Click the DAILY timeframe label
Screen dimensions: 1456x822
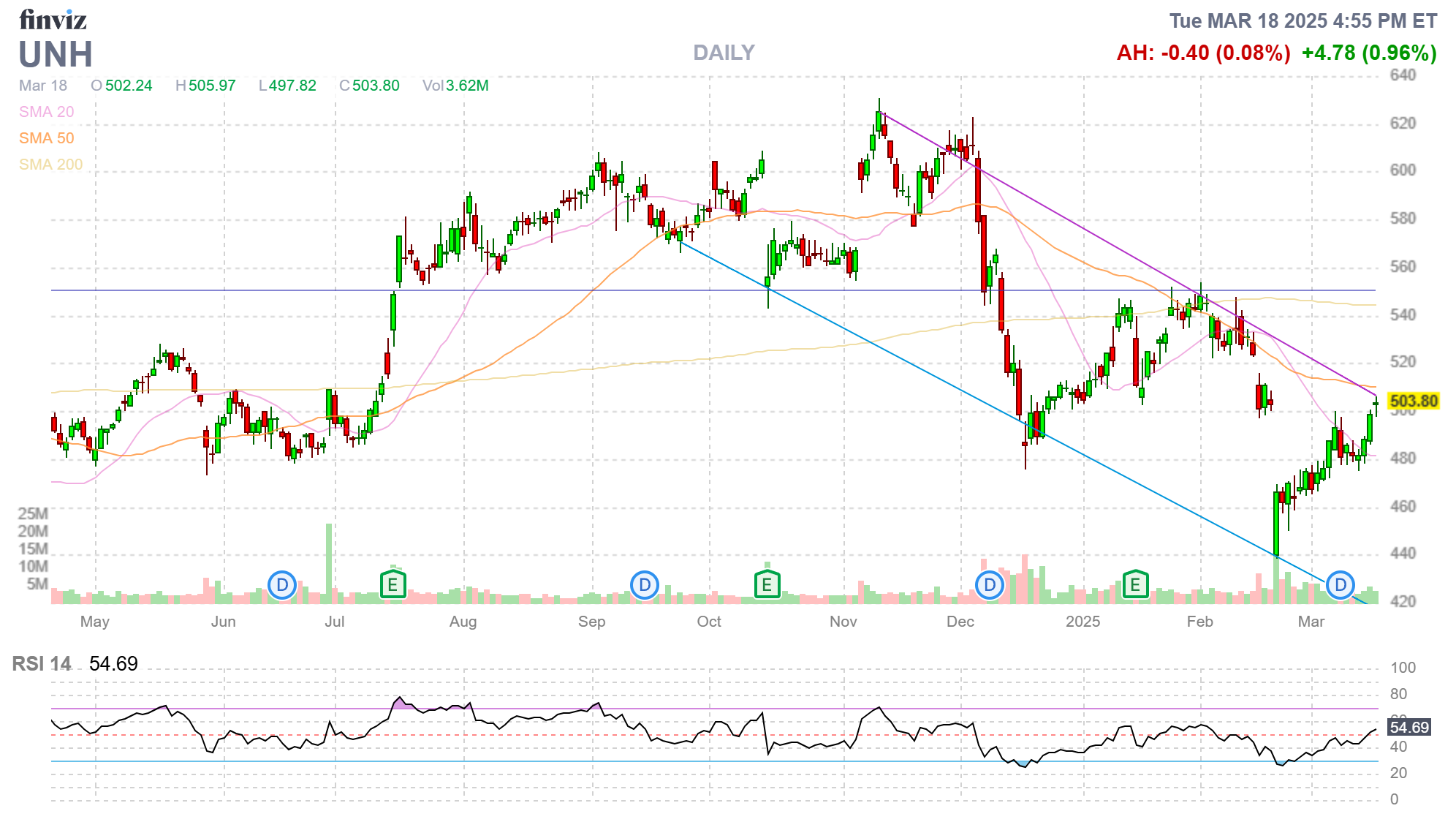pyautogui.click(x=724, y=53)
